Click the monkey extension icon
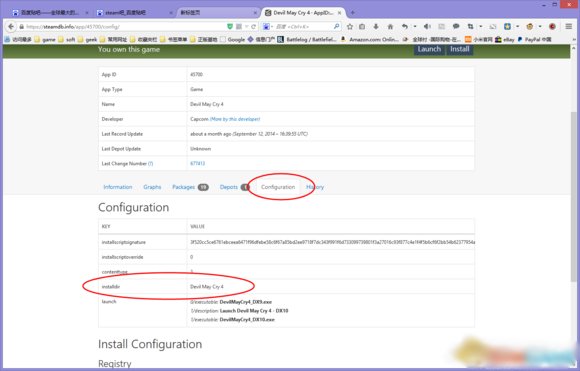Screen dimensions: 580x371 530,27
